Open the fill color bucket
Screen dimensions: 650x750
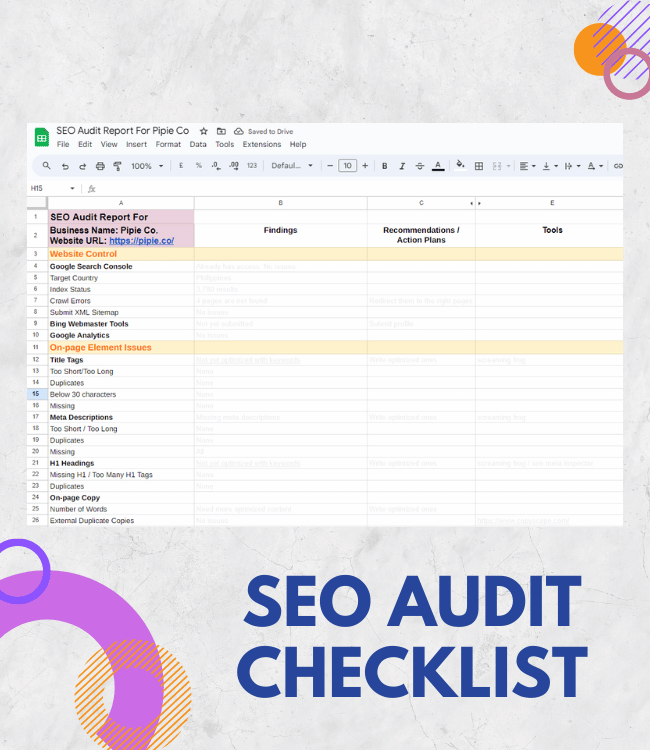click(460, 165)
